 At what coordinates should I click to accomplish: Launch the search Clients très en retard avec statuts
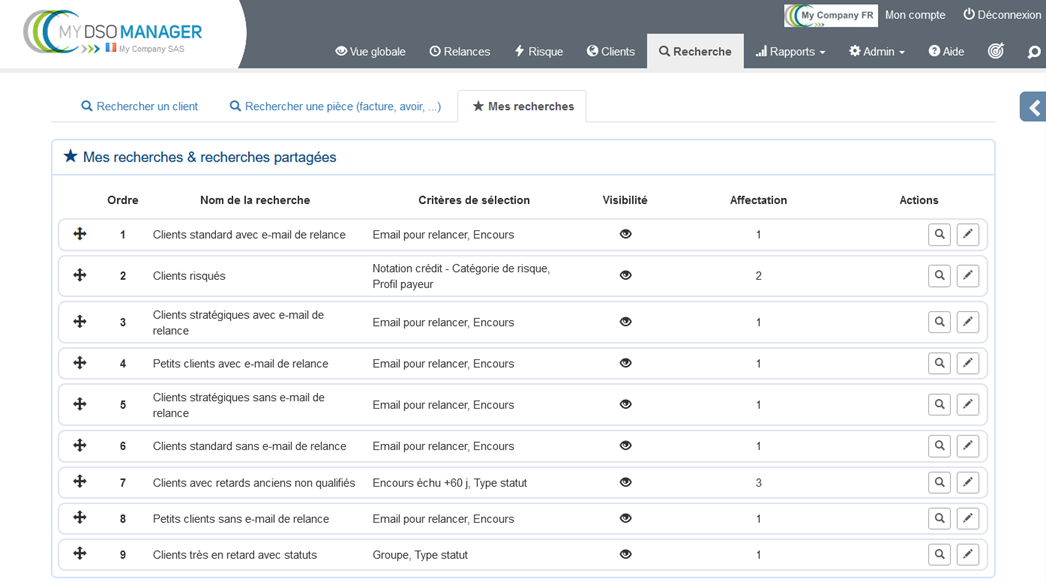(939, 555)
